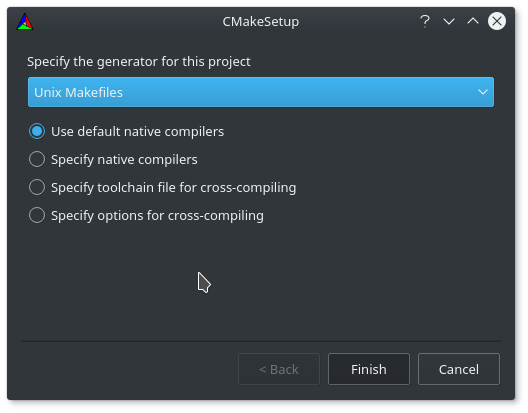528x413 pixels.
Task: Close the CMakeSetup dialog with X icon
Action: point(497,21)
